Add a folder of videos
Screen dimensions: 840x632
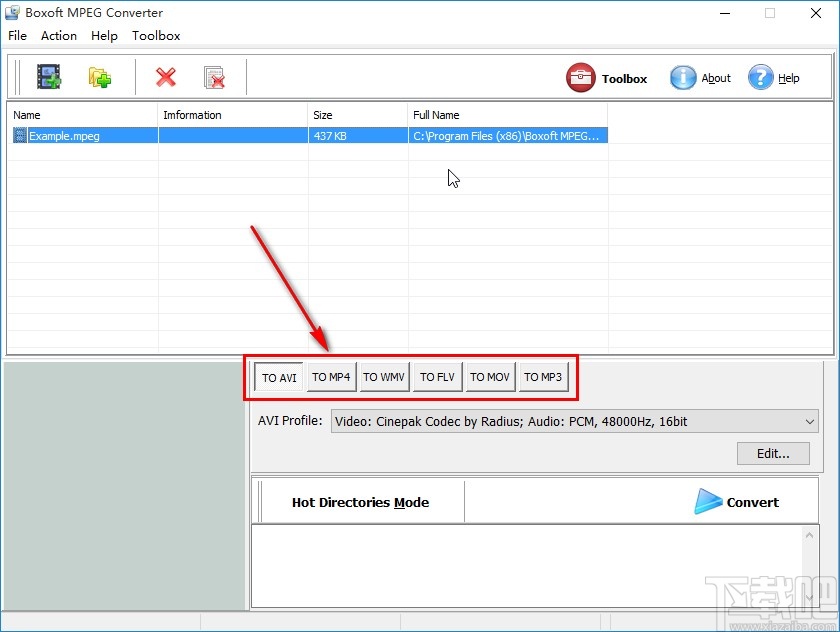coord(98,76)
